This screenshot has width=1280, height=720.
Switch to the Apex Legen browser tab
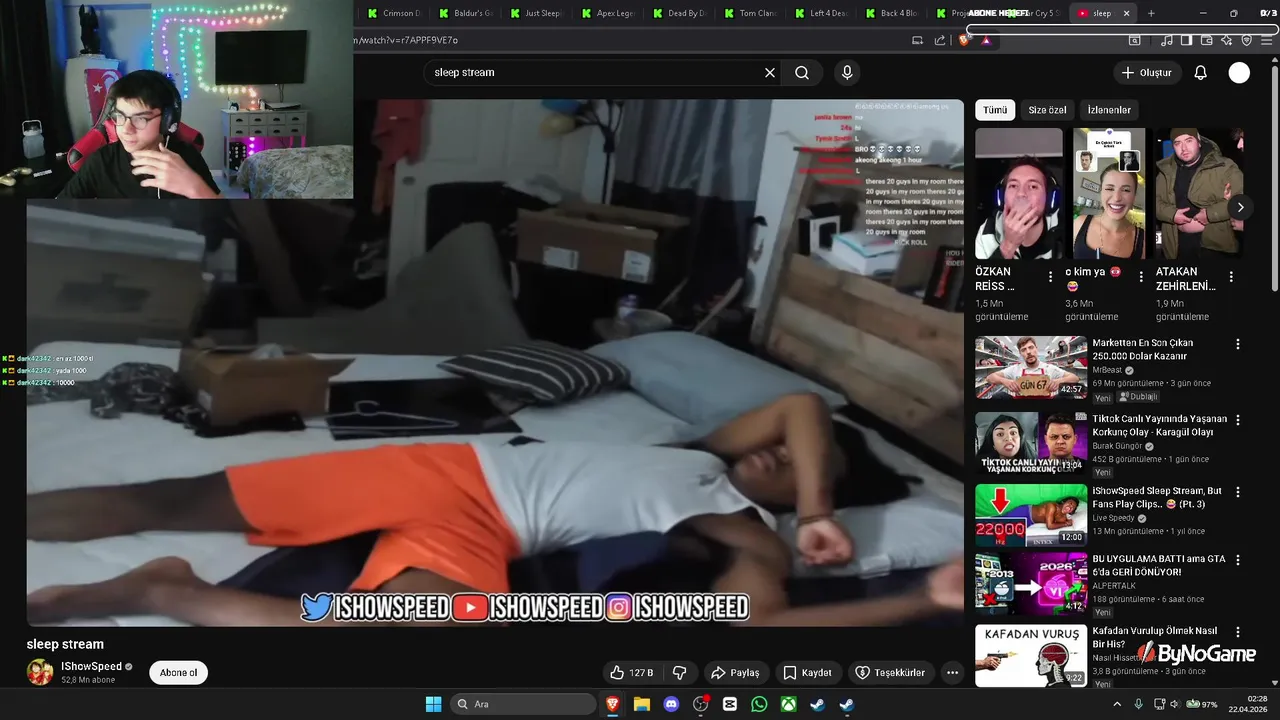(x=609, y=13)
